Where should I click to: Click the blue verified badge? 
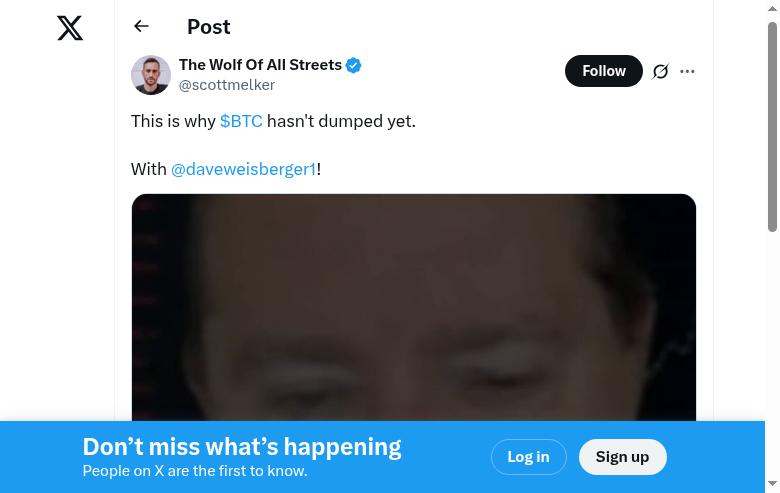(x=354, y=65)
